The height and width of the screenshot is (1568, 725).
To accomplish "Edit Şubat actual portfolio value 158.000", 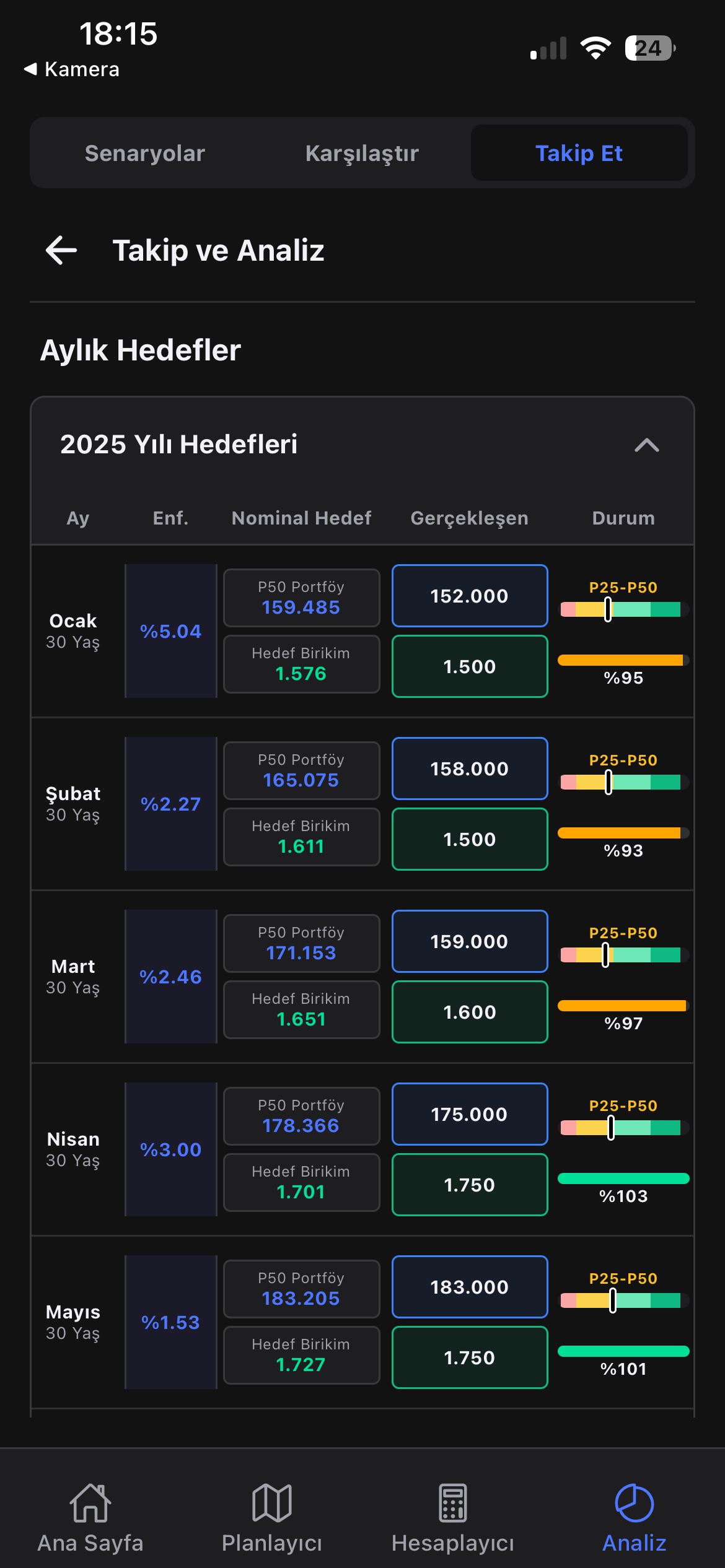I will [x=470, y=769].
